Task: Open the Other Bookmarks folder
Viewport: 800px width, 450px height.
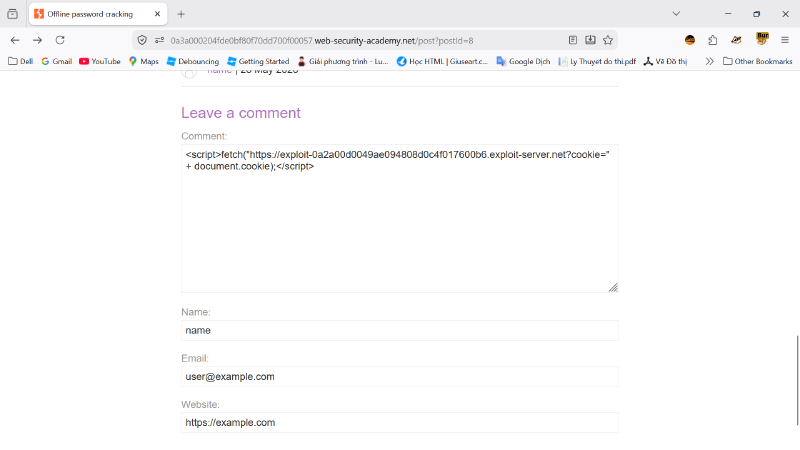Action: coord(758,61)
